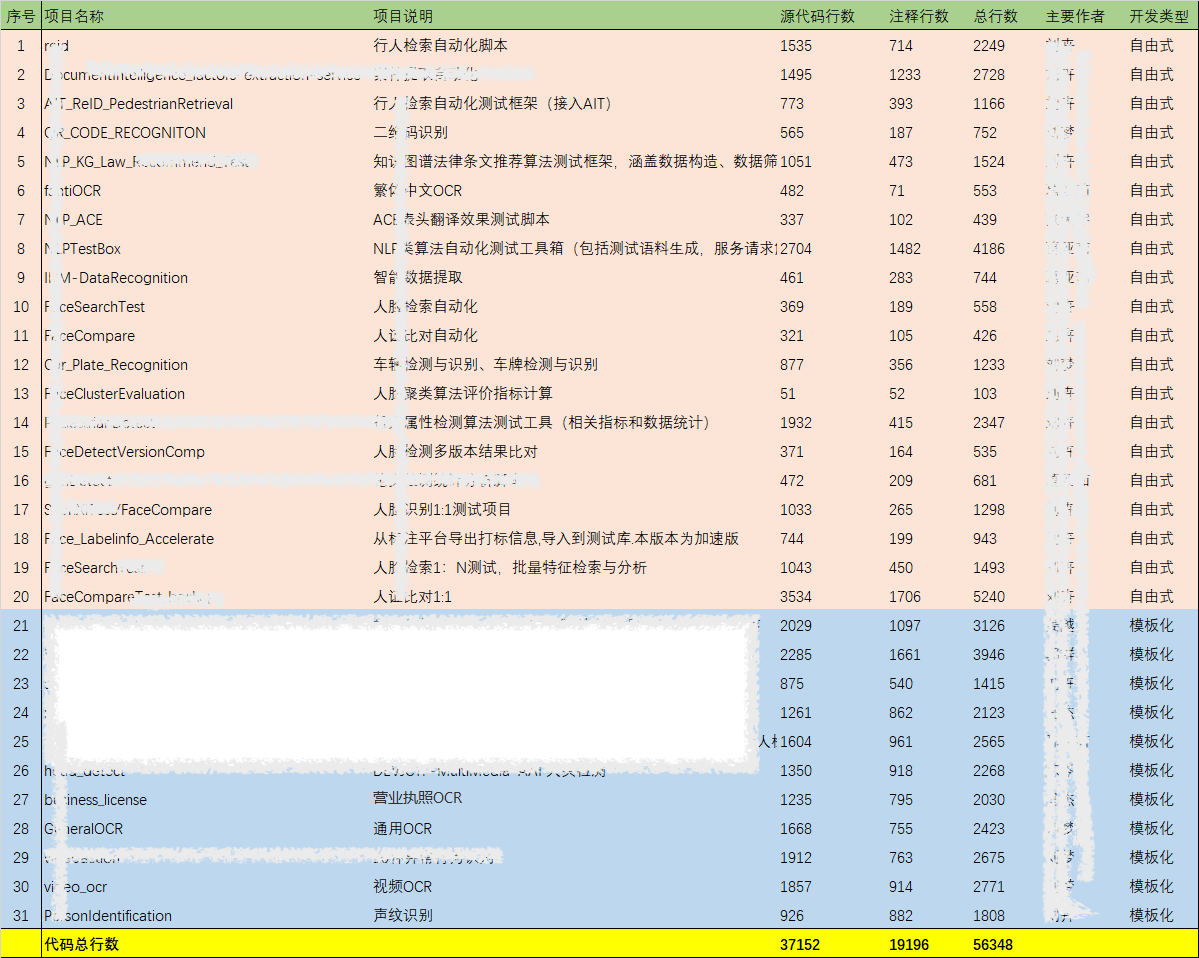Click row number 16 cell

click(x=21, y=482)
